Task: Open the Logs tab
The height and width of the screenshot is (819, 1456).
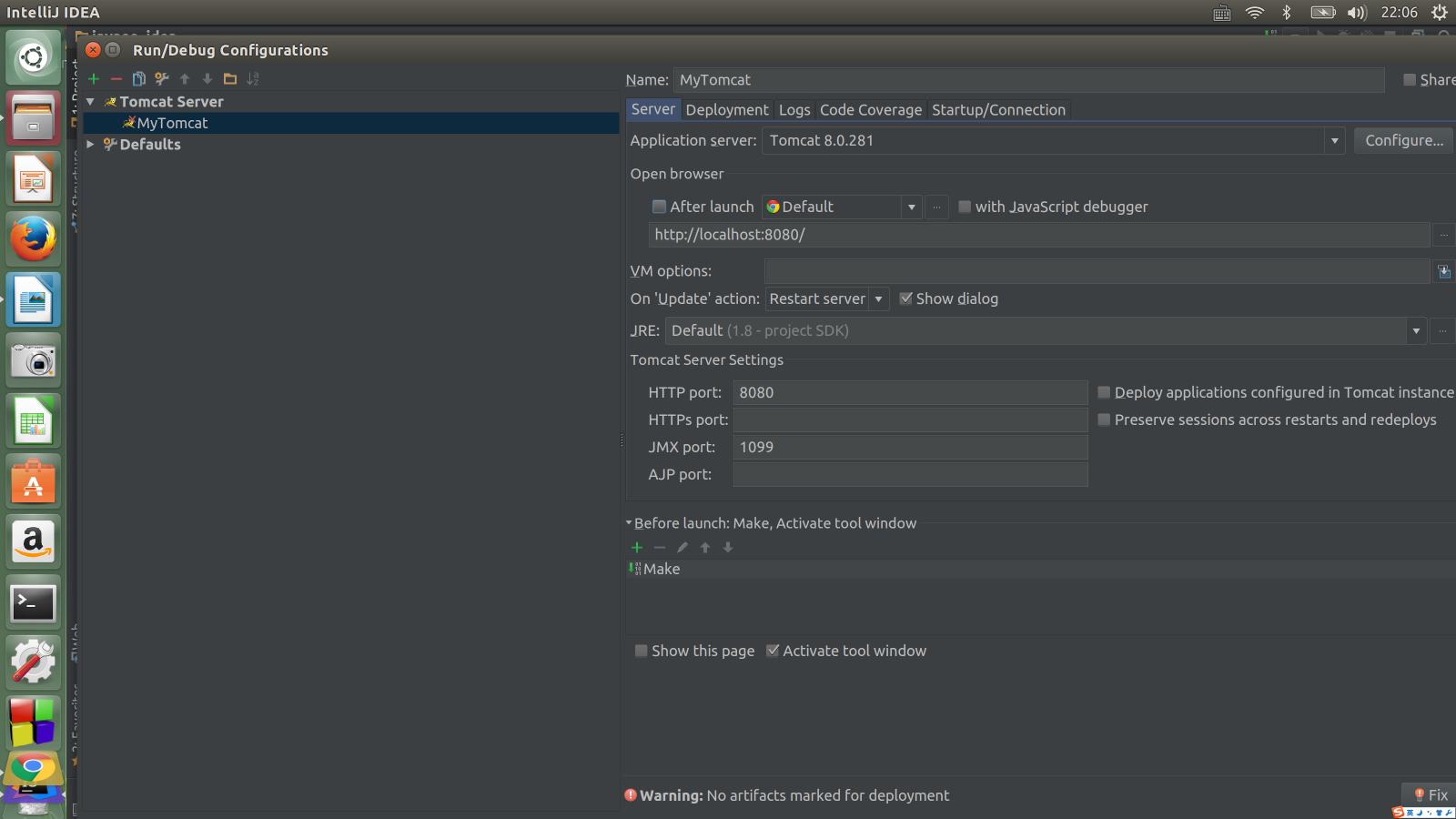Action: (x=794, y=110)
